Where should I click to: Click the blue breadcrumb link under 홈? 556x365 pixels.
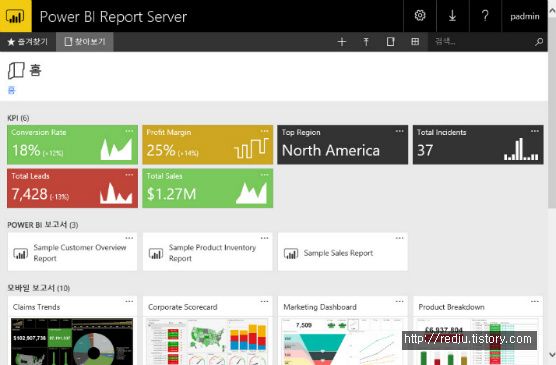point(11,90)
